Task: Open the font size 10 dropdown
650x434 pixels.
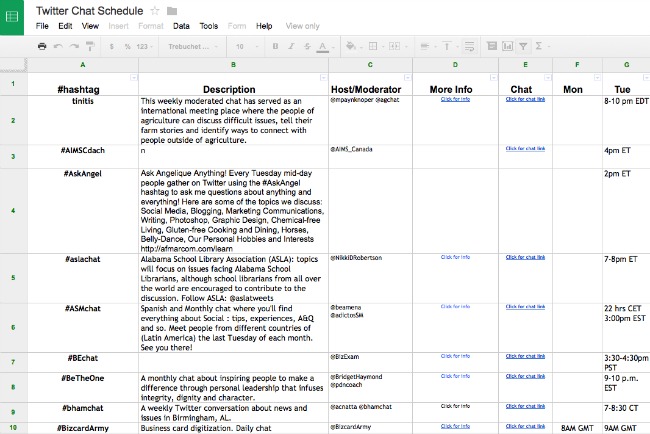Action: pyautogui.click(x=247, y=46)
